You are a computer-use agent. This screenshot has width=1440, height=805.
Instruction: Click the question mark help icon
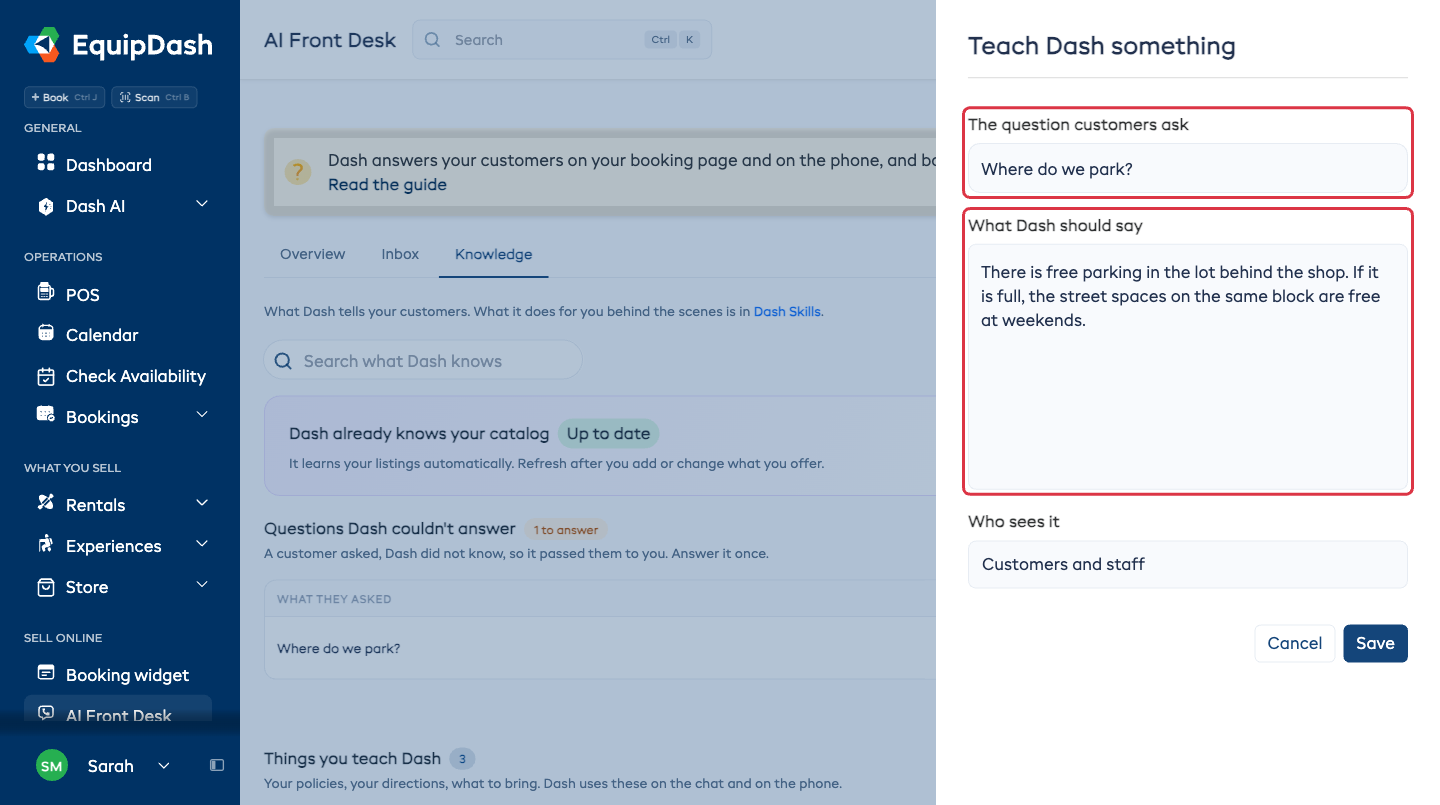[298, 172]
